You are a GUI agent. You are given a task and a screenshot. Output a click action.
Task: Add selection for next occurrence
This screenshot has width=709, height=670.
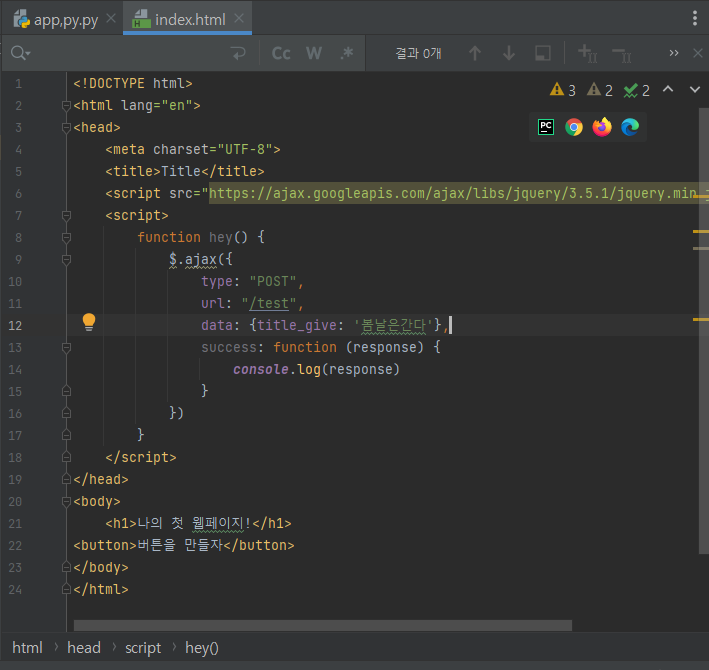[x=587, y=53]
